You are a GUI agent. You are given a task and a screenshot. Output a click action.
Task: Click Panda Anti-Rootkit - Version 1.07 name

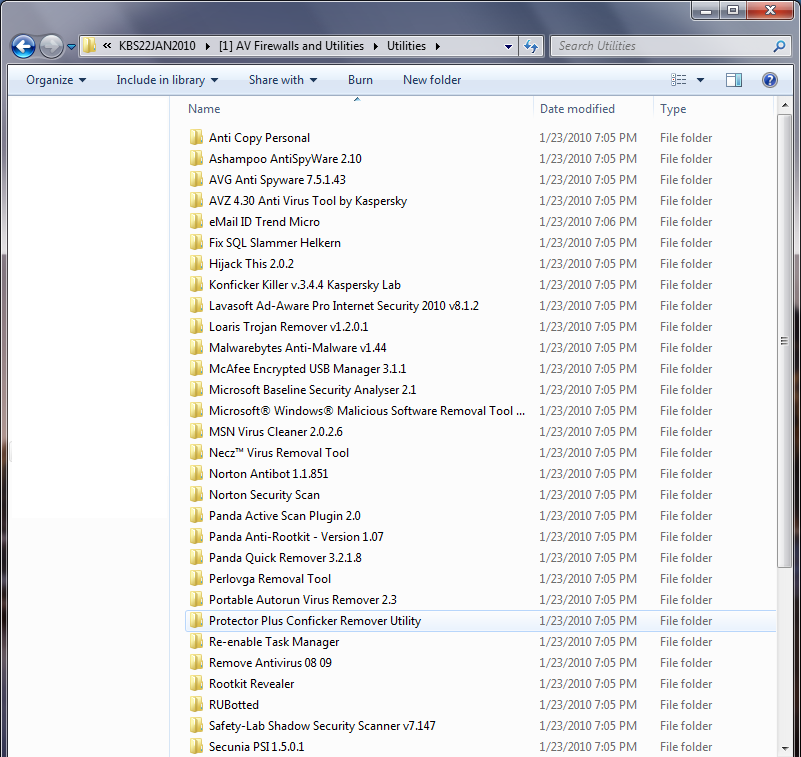point(296,537)
